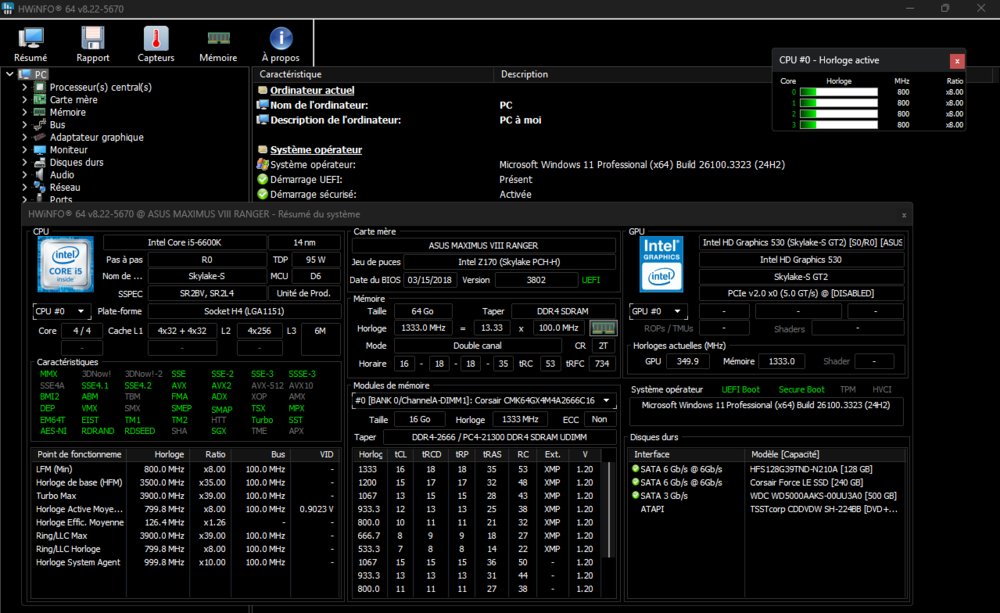Click the Caractéristique column header
1000x613 pixels.
point(290,74)
